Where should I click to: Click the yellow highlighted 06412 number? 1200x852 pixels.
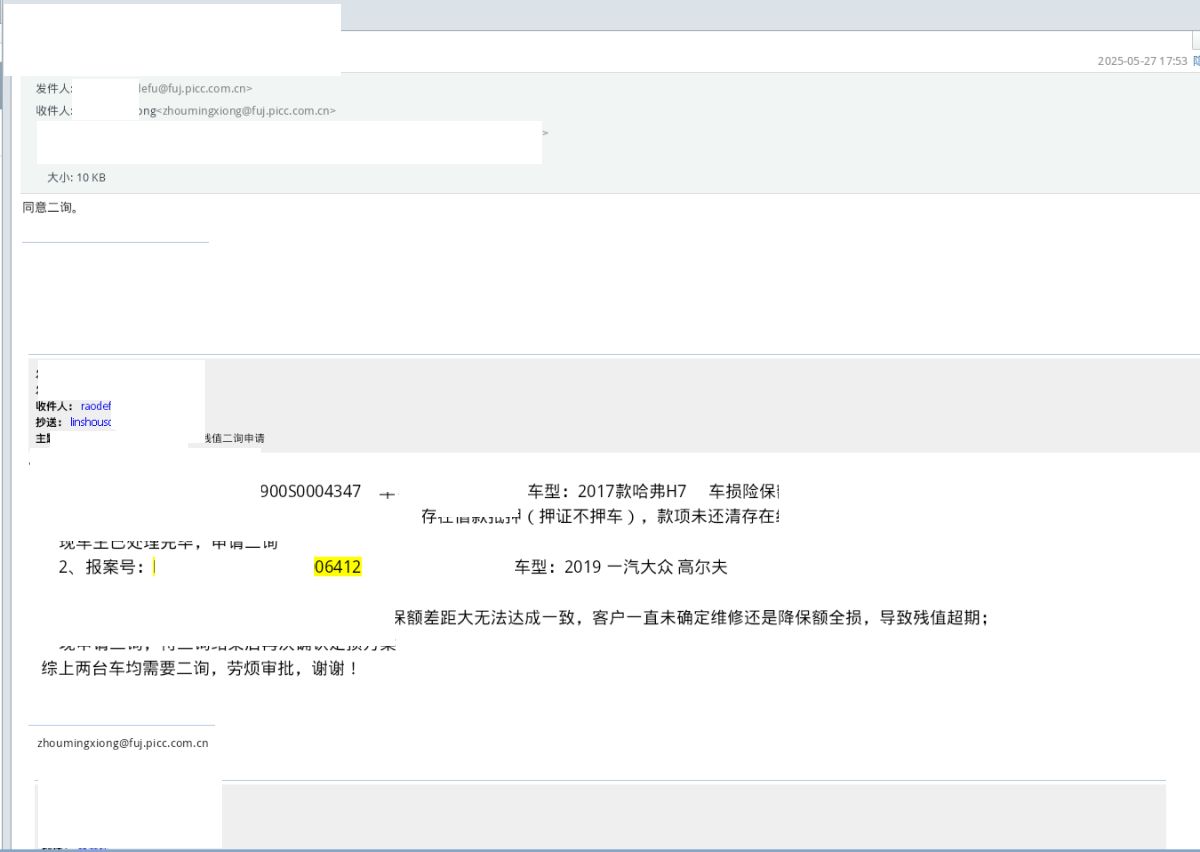(337, 567)
